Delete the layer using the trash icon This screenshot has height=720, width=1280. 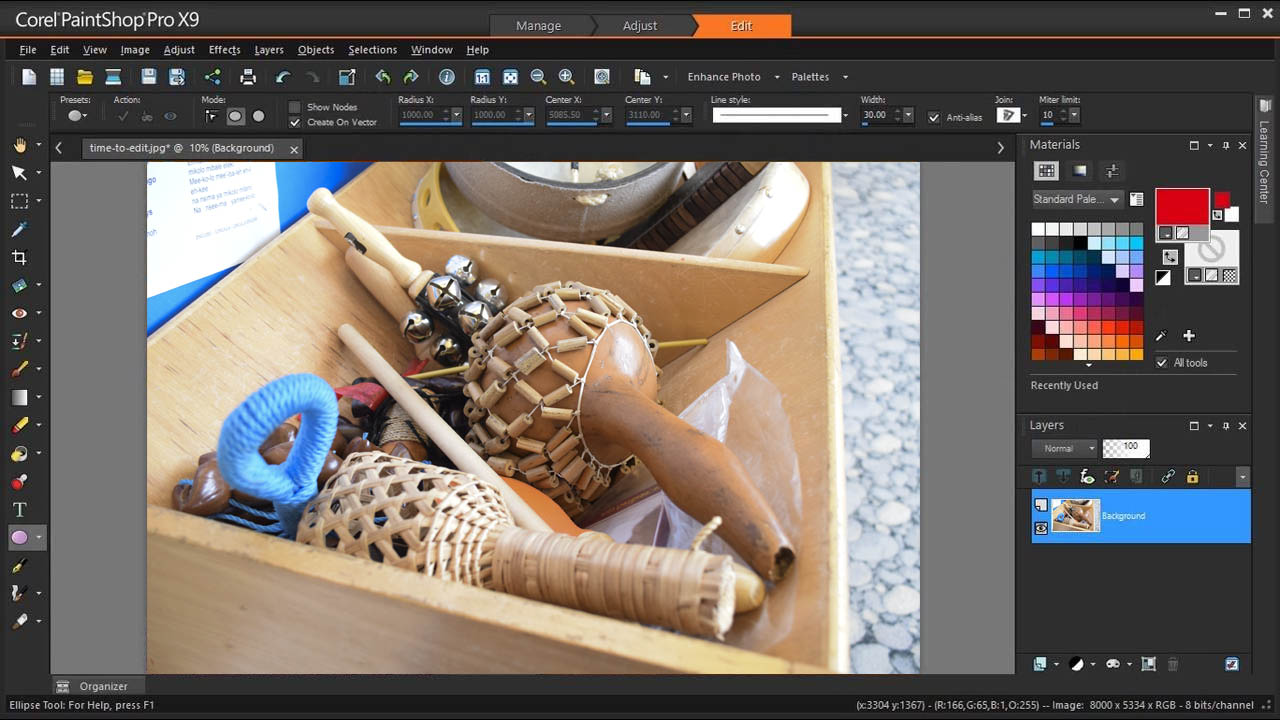click(1173, 663)
